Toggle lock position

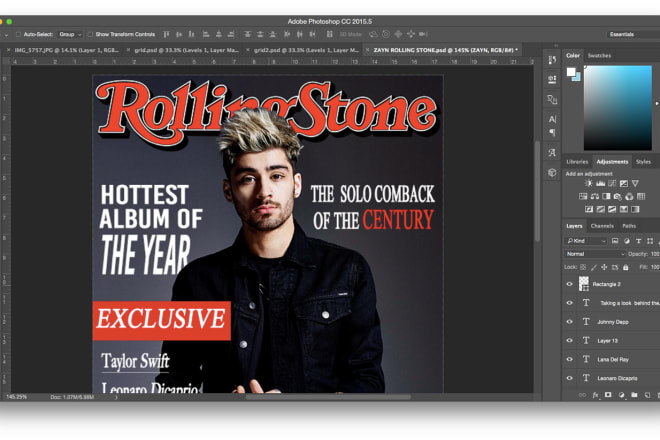pos(604,267)
